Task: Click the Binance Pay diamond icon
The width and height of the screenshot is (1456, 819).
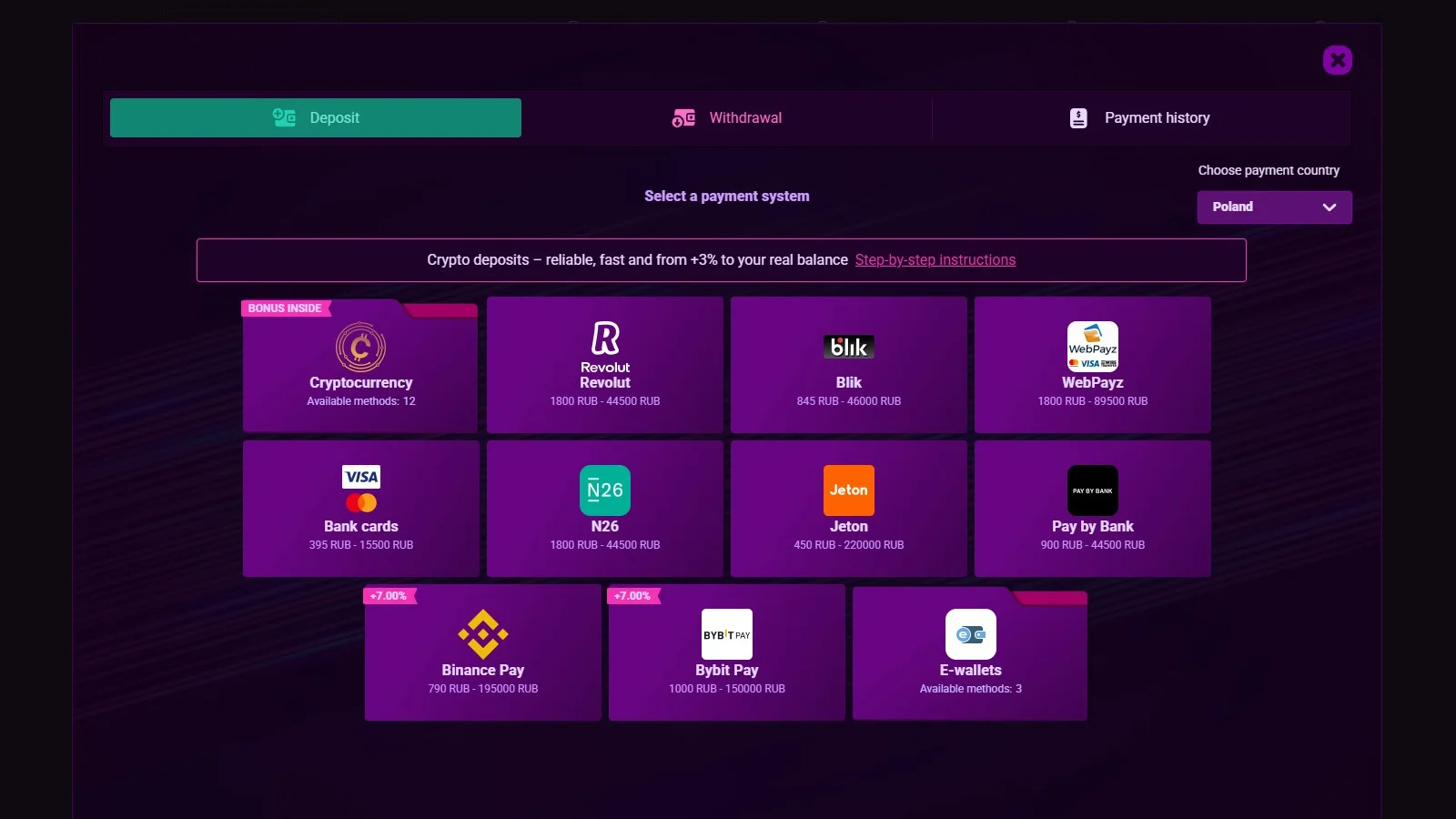Action: click(x=483, y=634)
